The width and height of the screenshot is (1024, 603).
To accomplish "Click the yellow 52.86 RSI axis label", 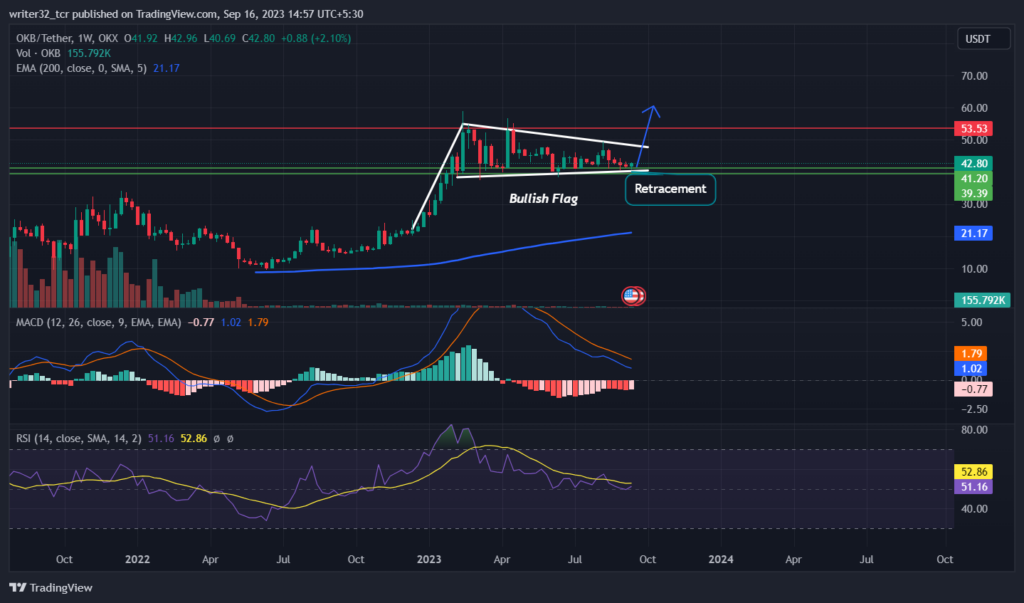I will [x=973, y=472].
